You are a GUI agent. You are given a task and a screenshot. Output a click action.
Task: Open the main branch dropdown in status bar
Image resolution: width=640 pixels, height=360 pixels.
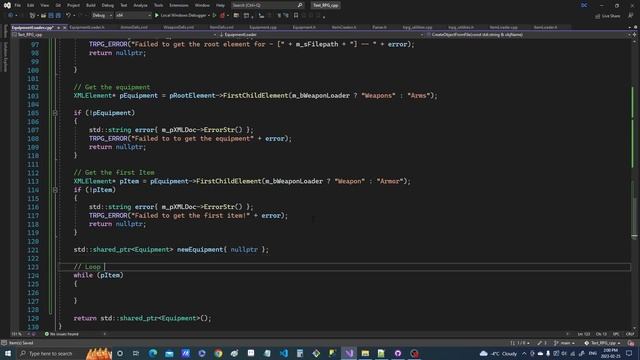(564, 343)
